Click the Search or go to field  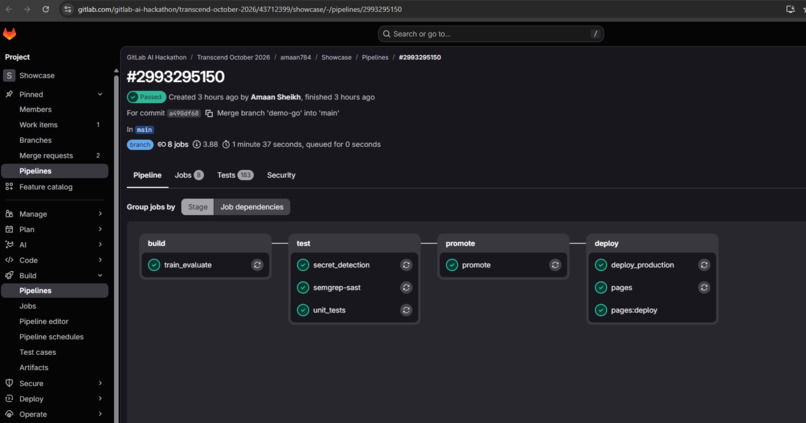click(x=491, y=34)
